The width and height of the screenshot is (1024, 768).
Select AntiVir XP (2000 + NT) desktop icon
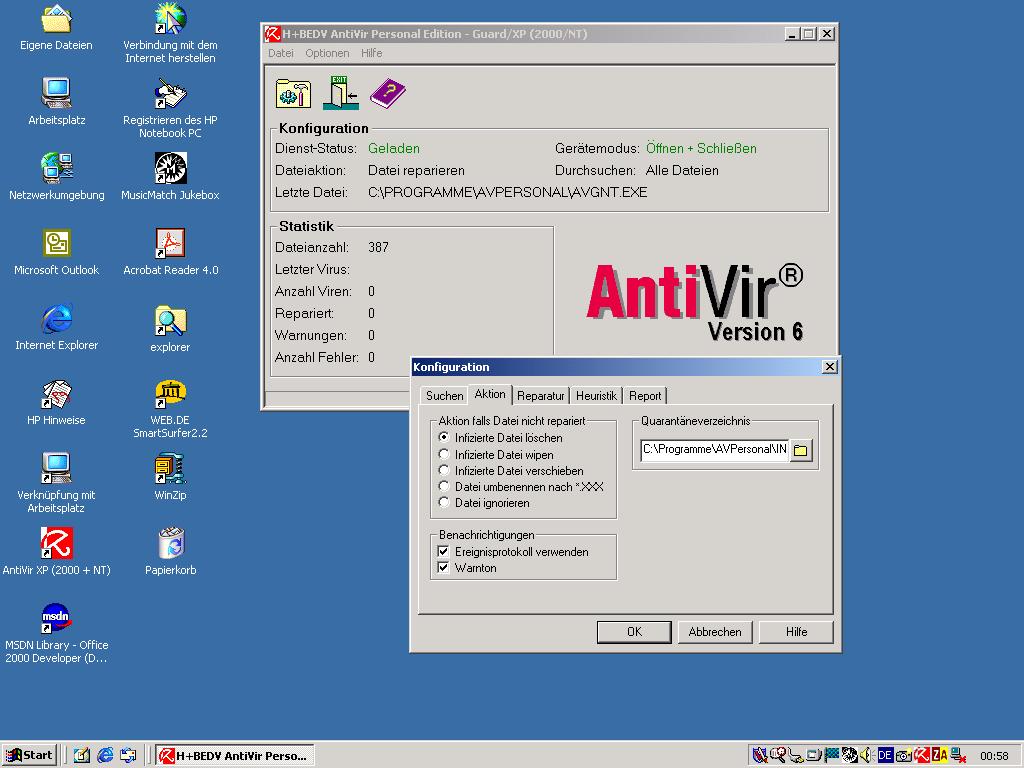(56, 552)
